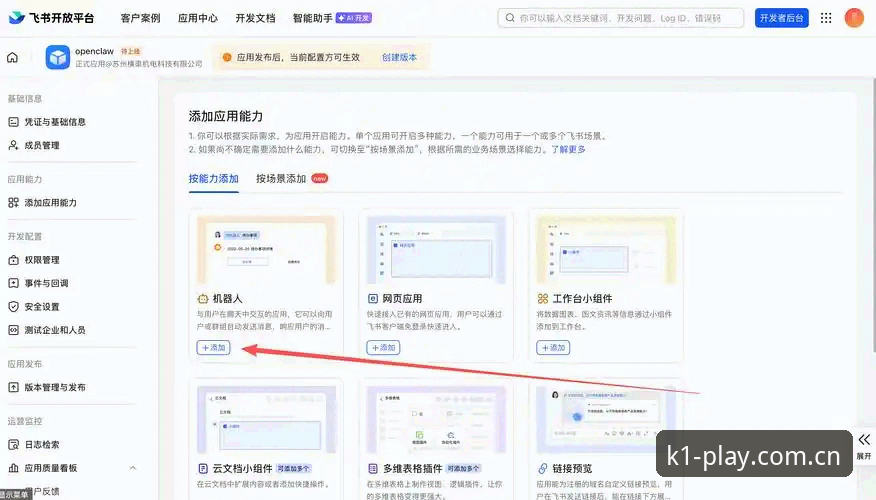Click the 测试企业和人员 icon
Image resolution: width=876 pixels, height=500 pixels.
13,330
